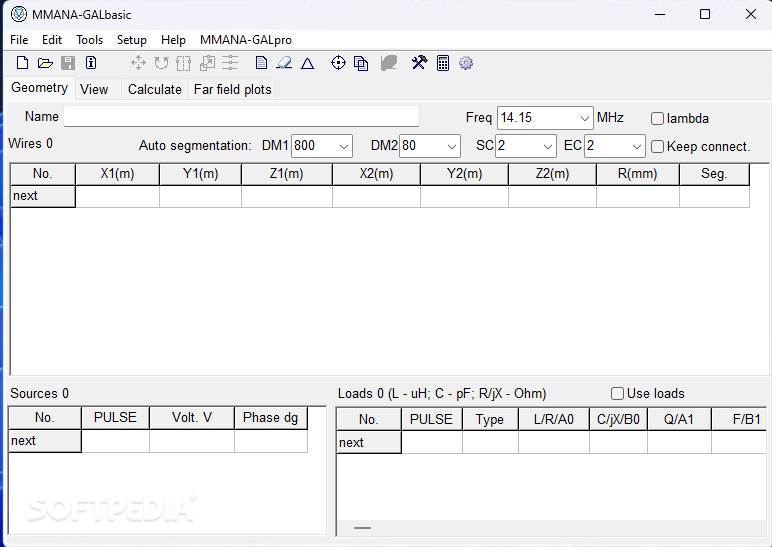The height and width of the screenshot is (547, 772).
Task: Click the R(mm) column header in wires
Action: pos(638,174)
